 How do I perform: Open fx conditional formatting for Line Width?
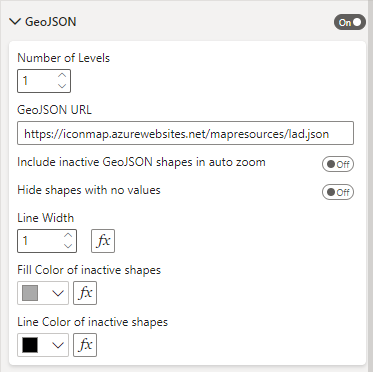(x=103, y=241)
